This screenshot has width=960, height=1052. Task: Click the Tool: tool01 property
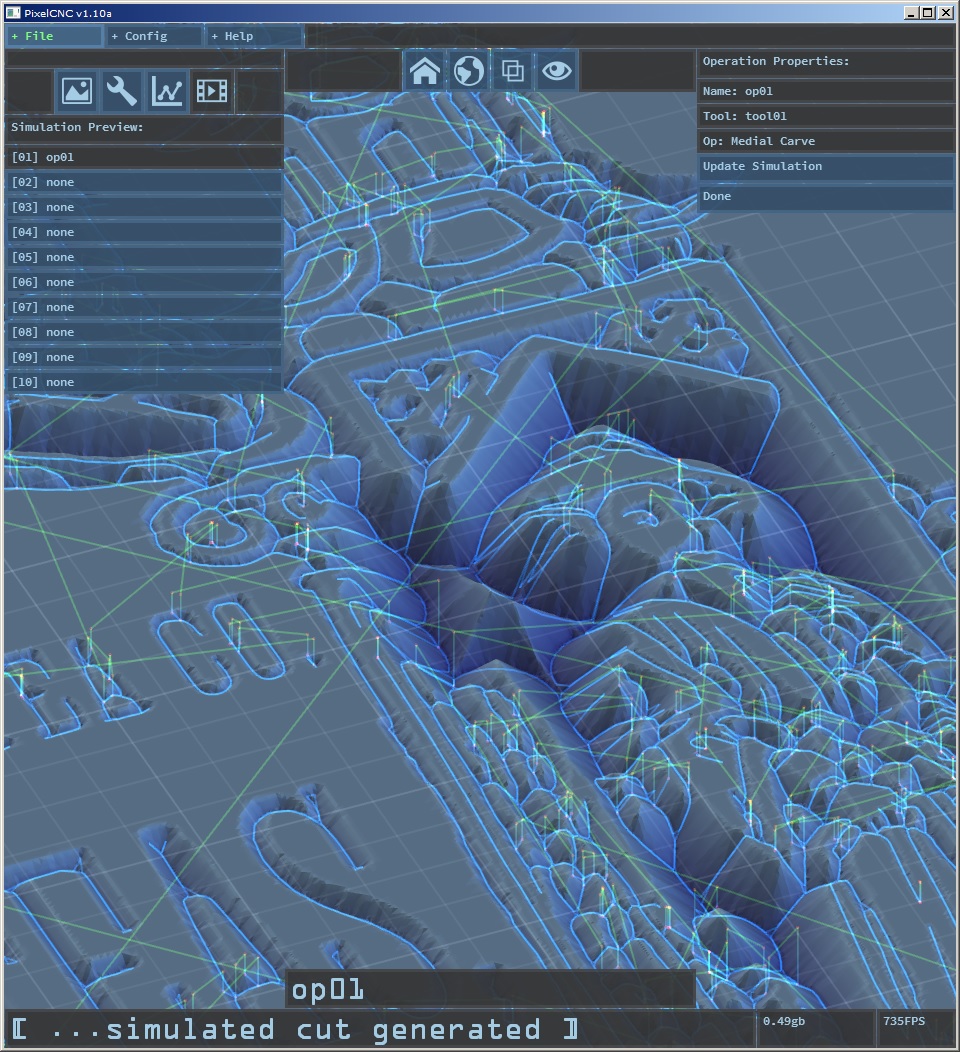[826, 116]
